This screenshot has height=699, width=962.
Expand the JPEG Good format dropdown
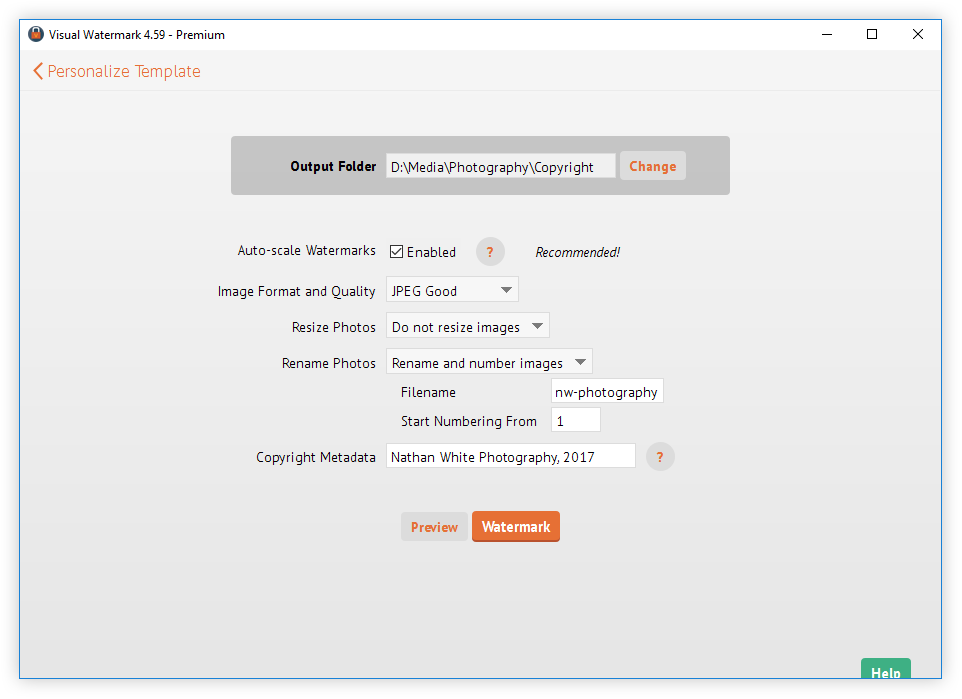click(452, 291)
